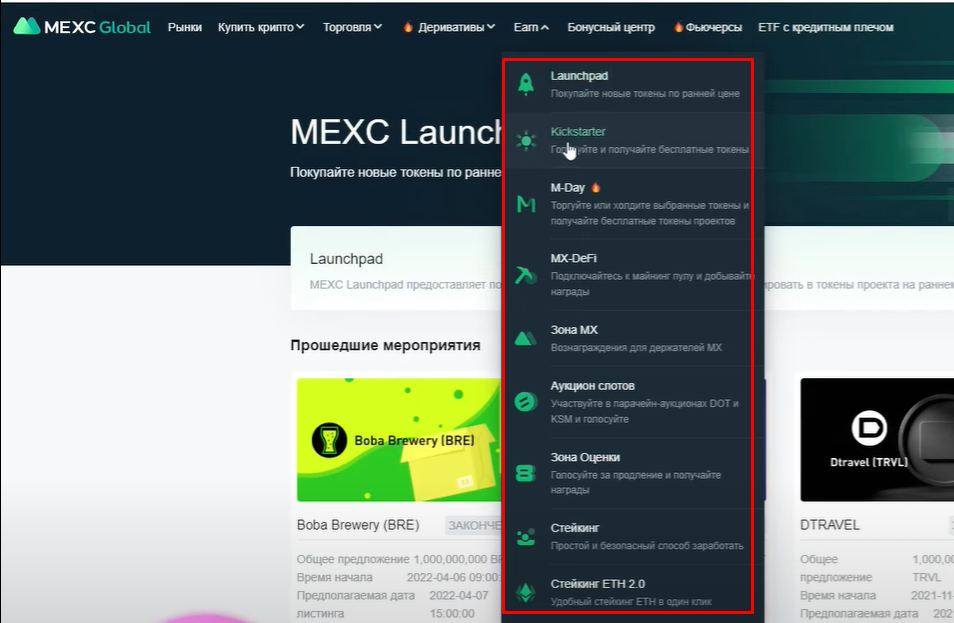Click the Прошедшие мероприятия heading
Screen dimensions: 954x623
(385, 346)
